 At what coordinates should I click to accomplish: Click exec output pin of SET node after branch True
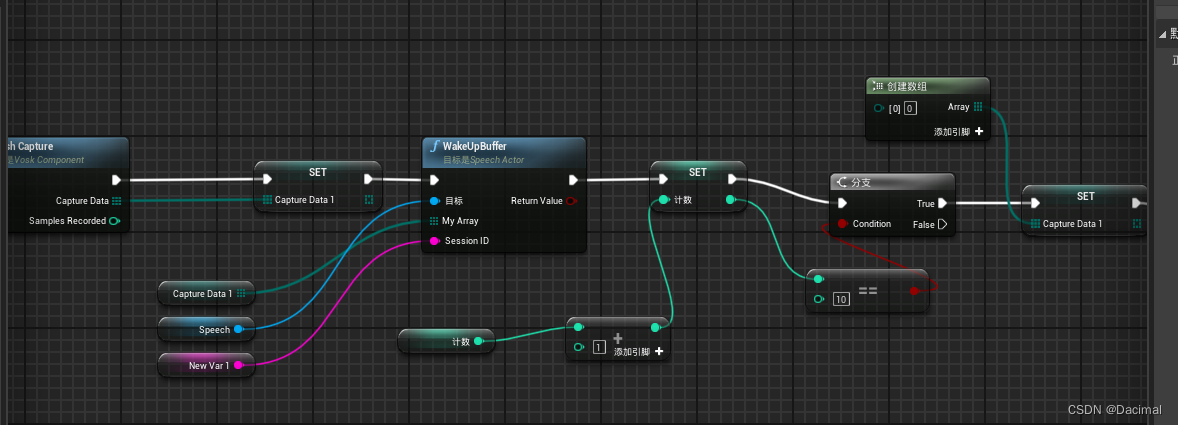pyautogui.click(x=1137, y=203)
